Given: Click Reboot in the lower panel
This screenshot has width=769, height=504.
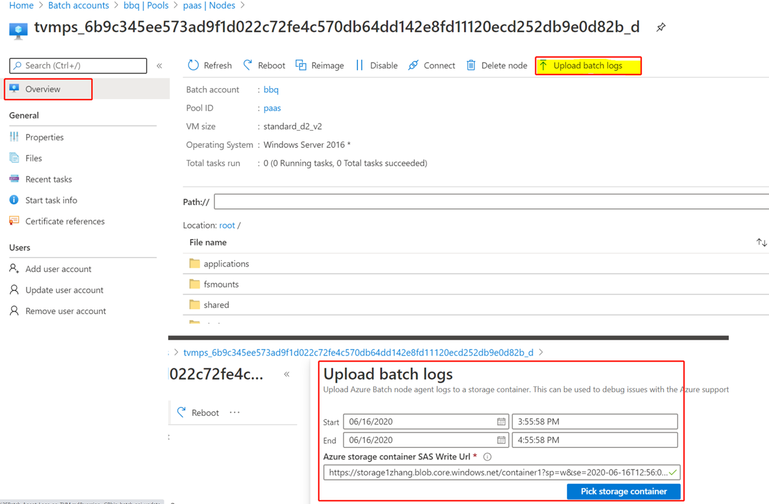Looking at the screenshot, I should tap(198, 412).
